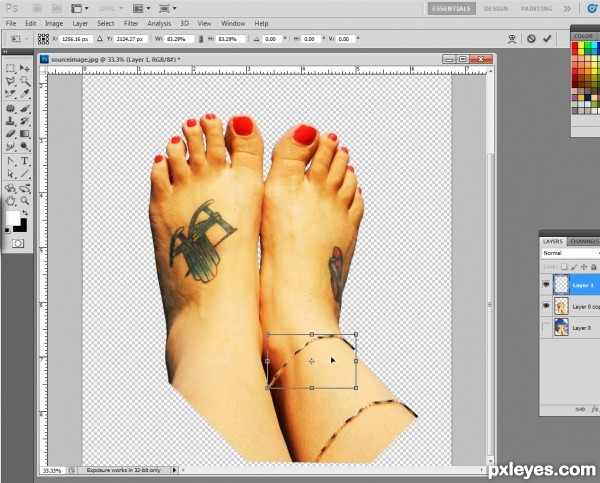Expand the toolbox double-arrow header
This screenshot has width=600, height=483.
5,51
